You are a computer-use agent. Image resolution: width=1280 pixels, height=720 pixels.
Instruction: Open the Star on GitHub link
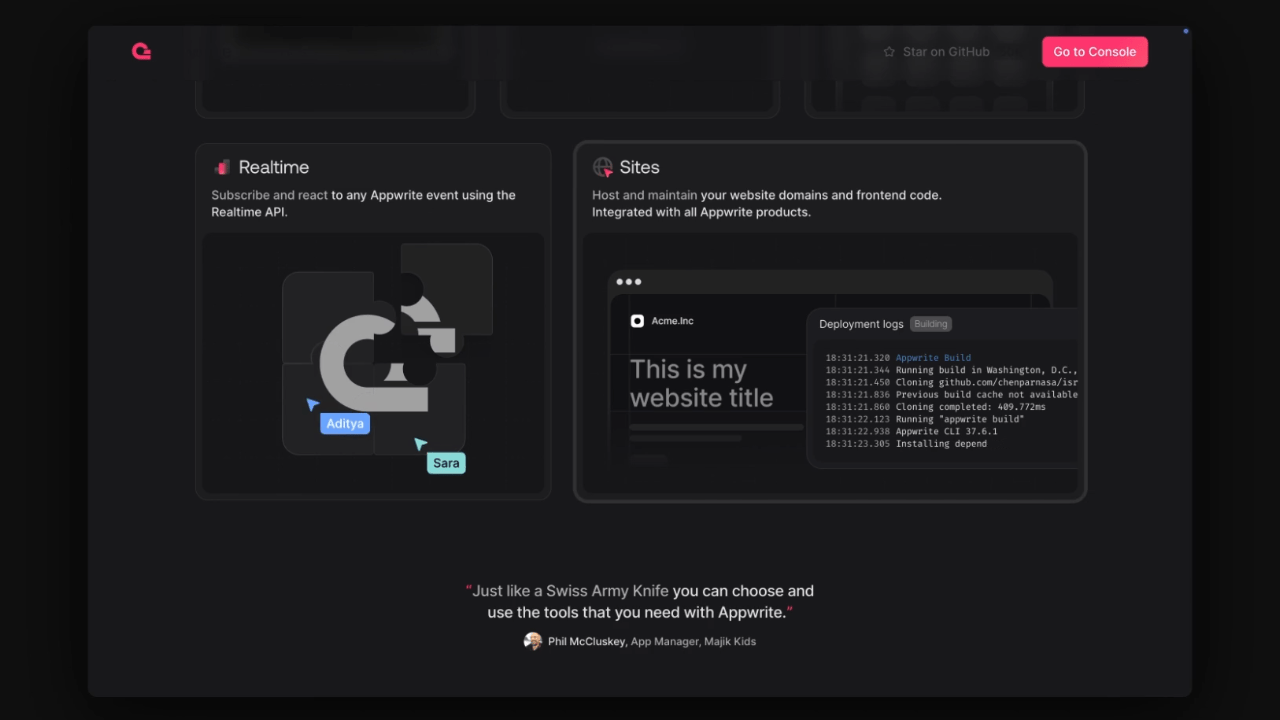pyautogui.click(x=945, y=52)
